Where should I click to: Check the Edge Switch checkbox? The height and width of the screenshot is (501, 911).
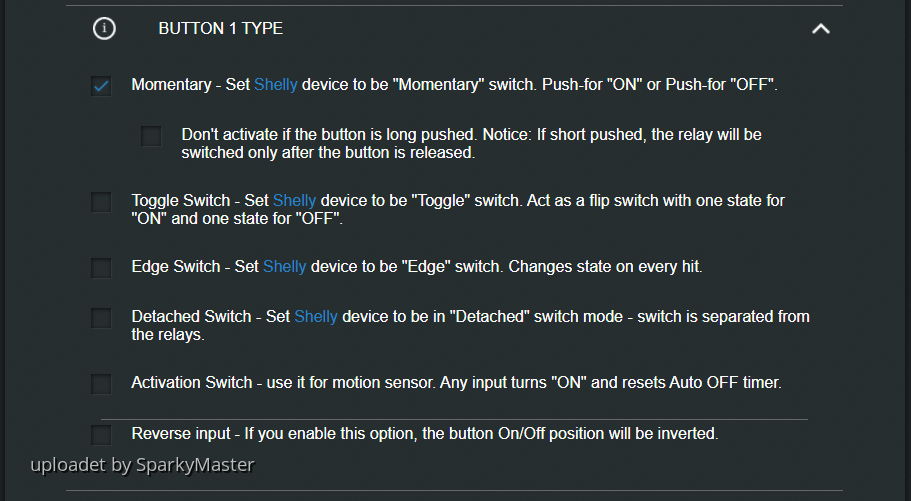click(101, 268)
